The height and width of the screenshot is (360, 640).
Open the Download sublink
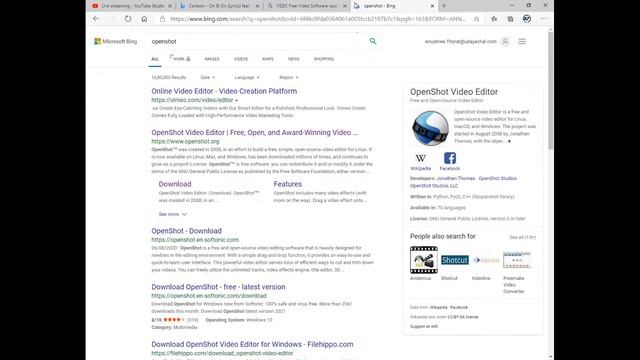click(x=175, y=184)
